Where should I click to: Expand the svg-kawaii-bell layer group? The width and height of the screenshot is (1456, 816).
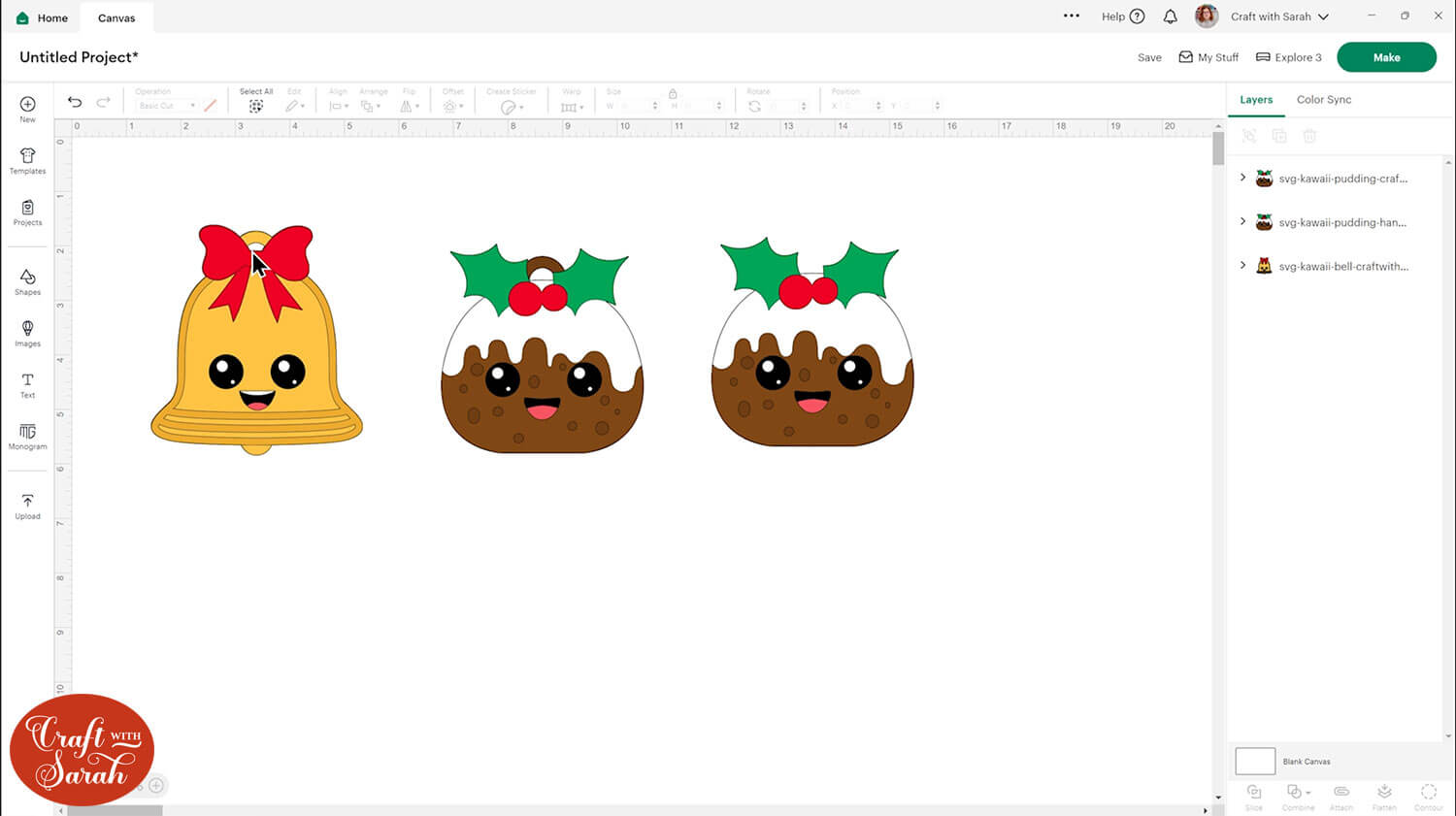(x=1242, y=265)
